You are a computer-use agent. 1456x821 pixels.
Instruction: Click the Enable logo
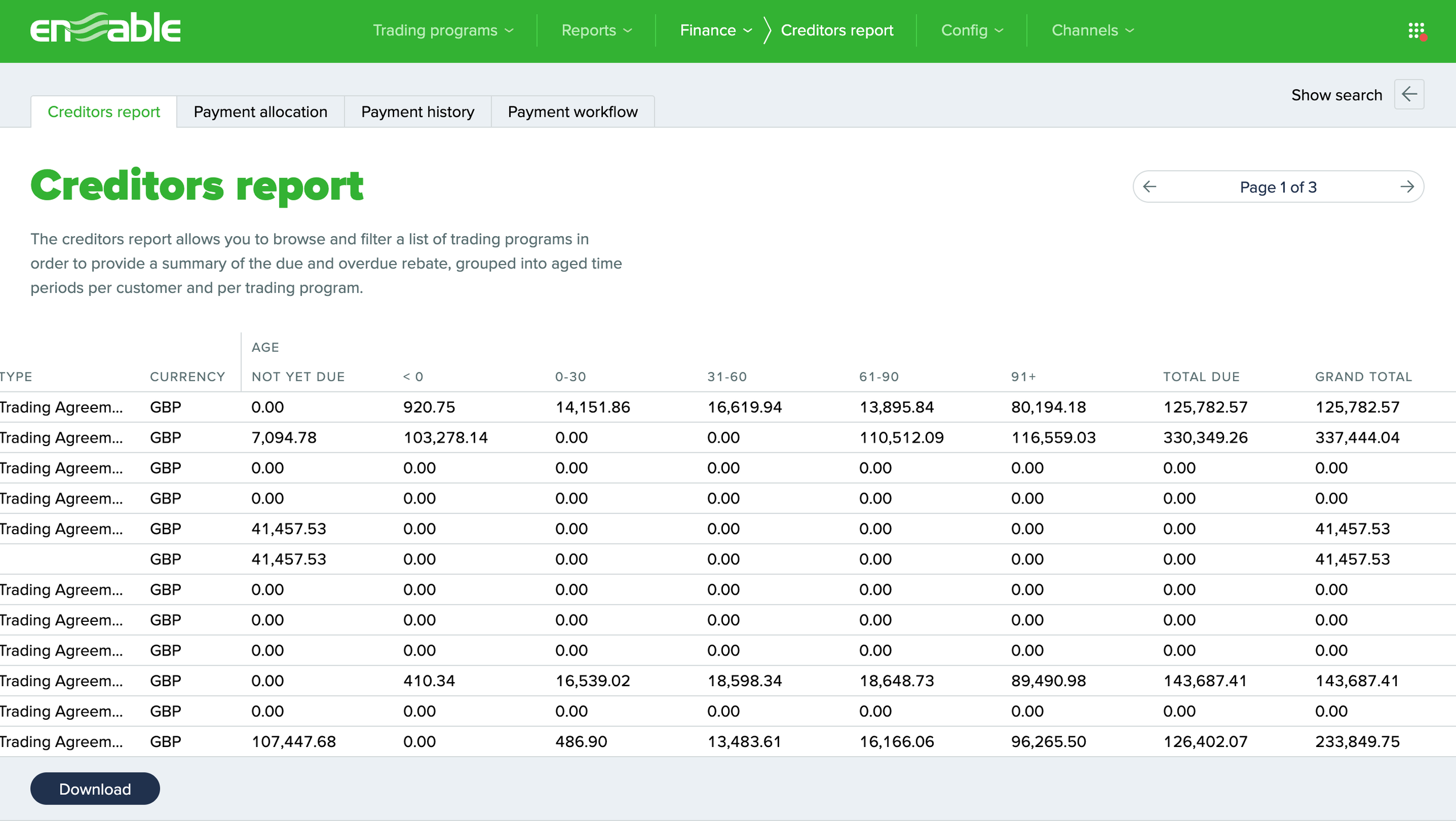coord(105,28)
